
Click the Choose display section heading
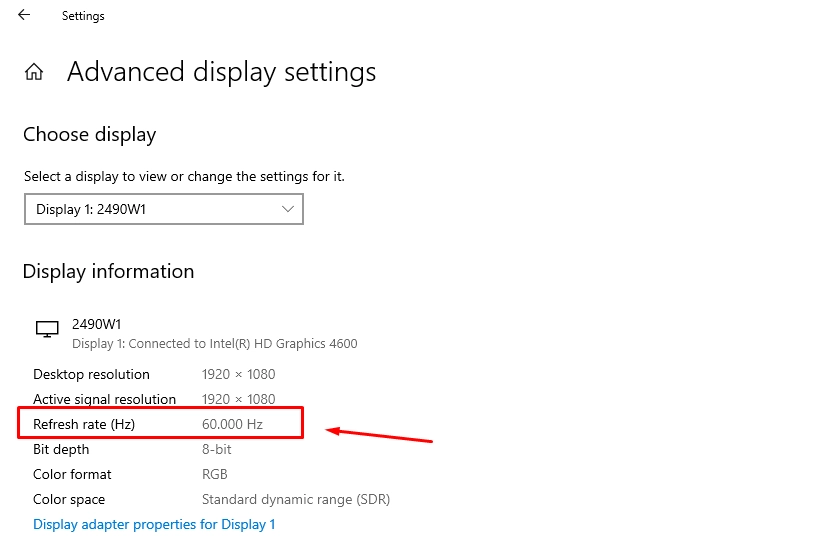pos(90,135)
